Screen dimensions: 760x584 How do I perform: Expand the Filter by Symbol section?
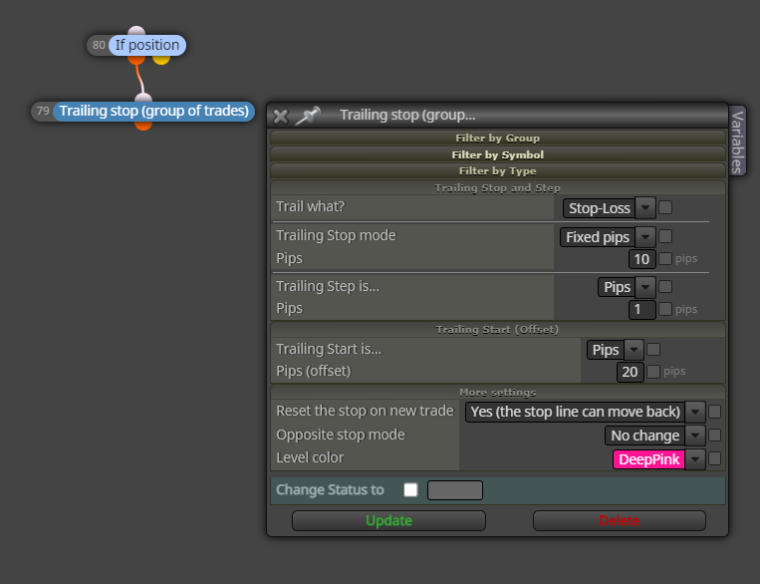[x=497, y=155]
